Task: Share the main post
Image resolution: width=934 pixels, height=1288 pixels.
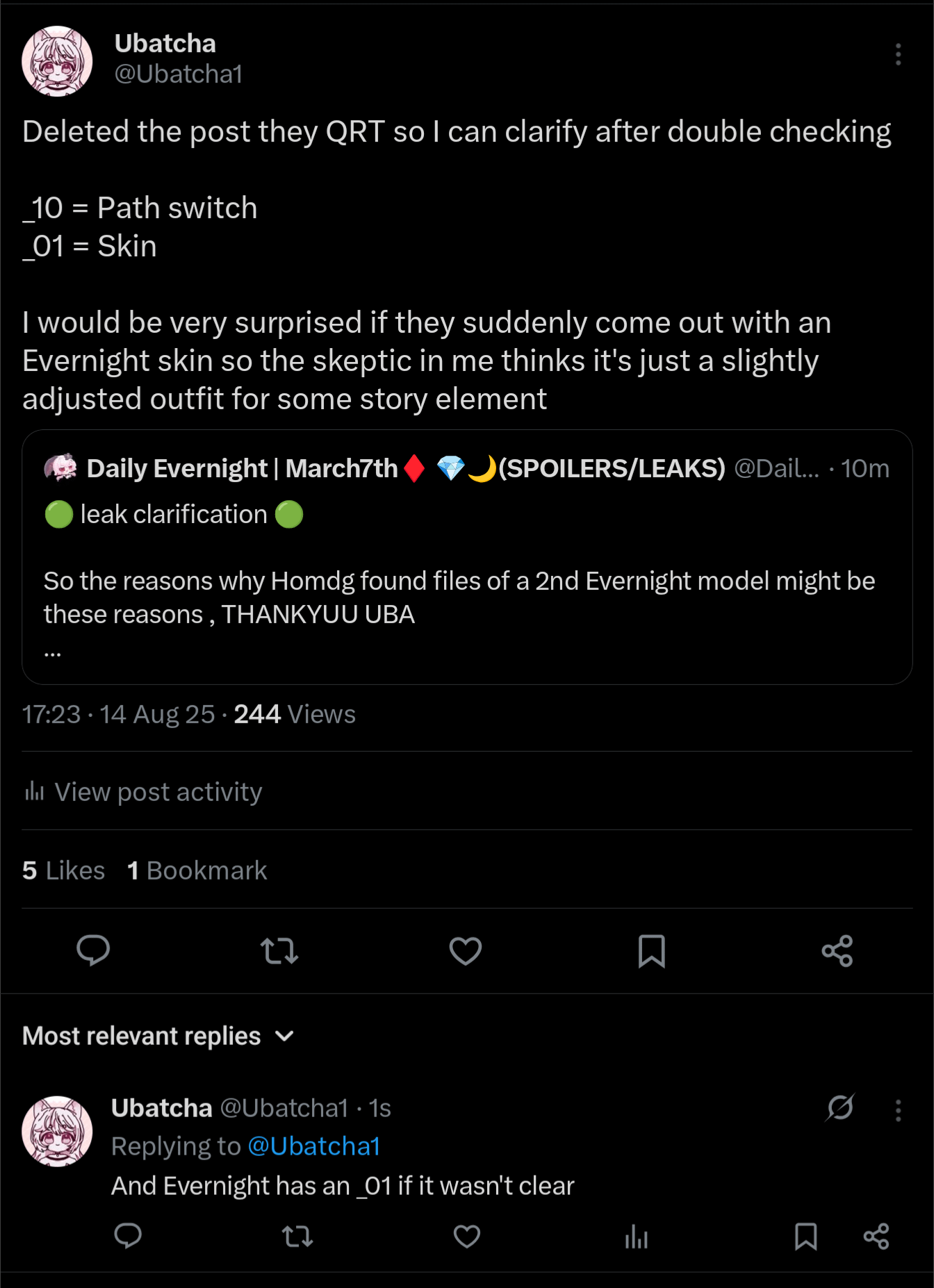Action: [837, 950]
